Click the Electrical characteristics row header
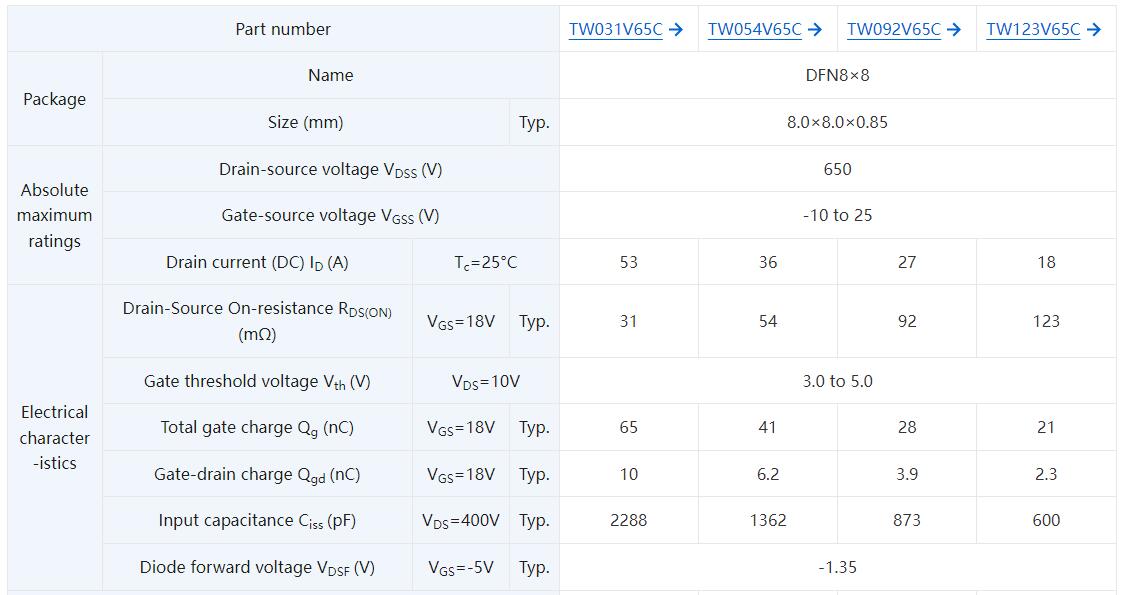The width and height of the screenshot is (1122, 595). (54, 438)
